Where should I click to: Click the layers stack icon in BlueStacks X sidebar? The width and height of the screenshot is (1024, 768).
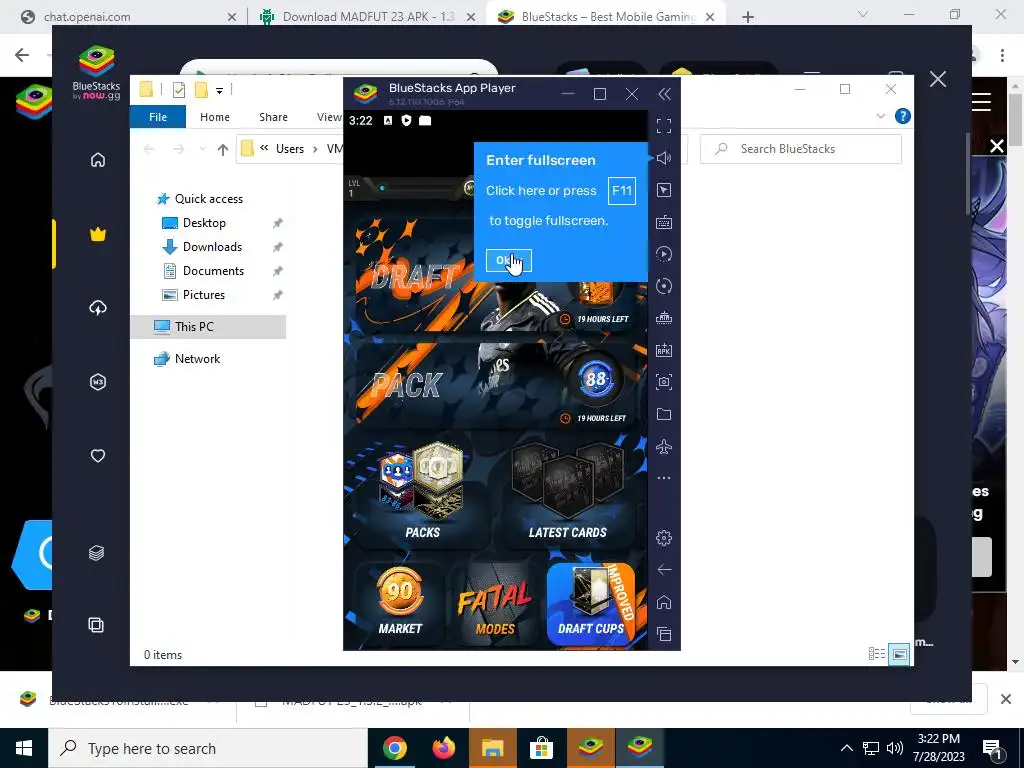coord(97,553)
